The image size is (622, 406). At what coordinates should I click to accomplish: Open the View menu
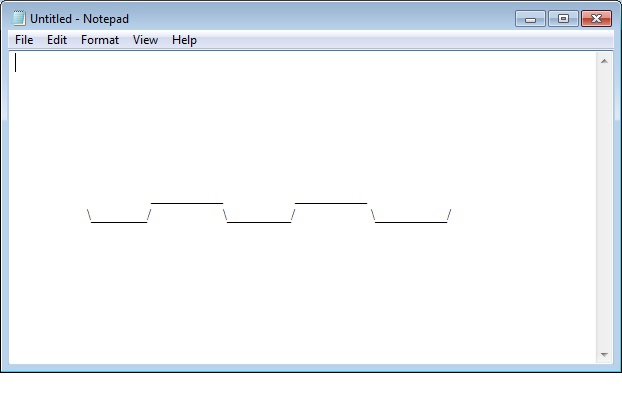[x=145, y=40]
